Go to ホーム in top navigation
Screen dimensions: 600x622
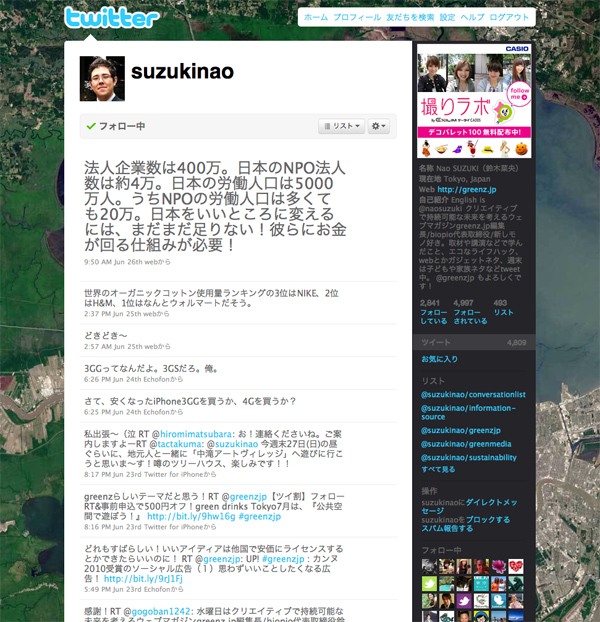pos(316,17)
